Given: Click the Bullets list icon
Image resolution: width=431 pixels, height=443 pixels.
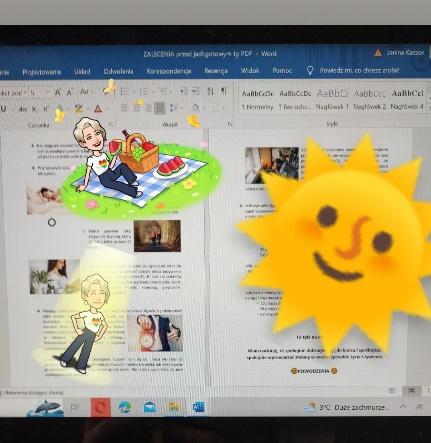Looking at the screenshot, I should (x=124, y=91).
